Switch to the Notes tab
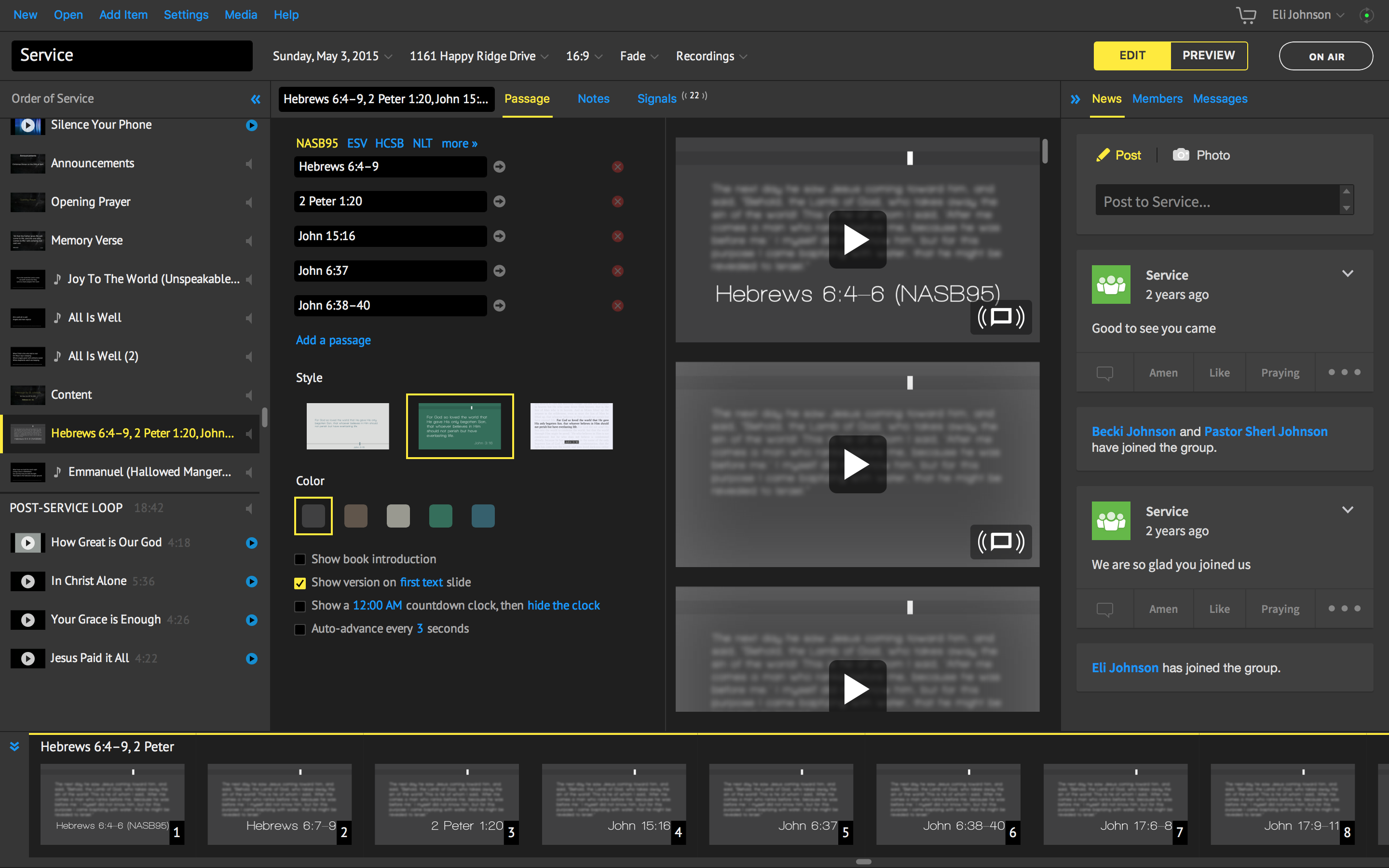Screen dimensions: 1389x868 tap(593, 99)
